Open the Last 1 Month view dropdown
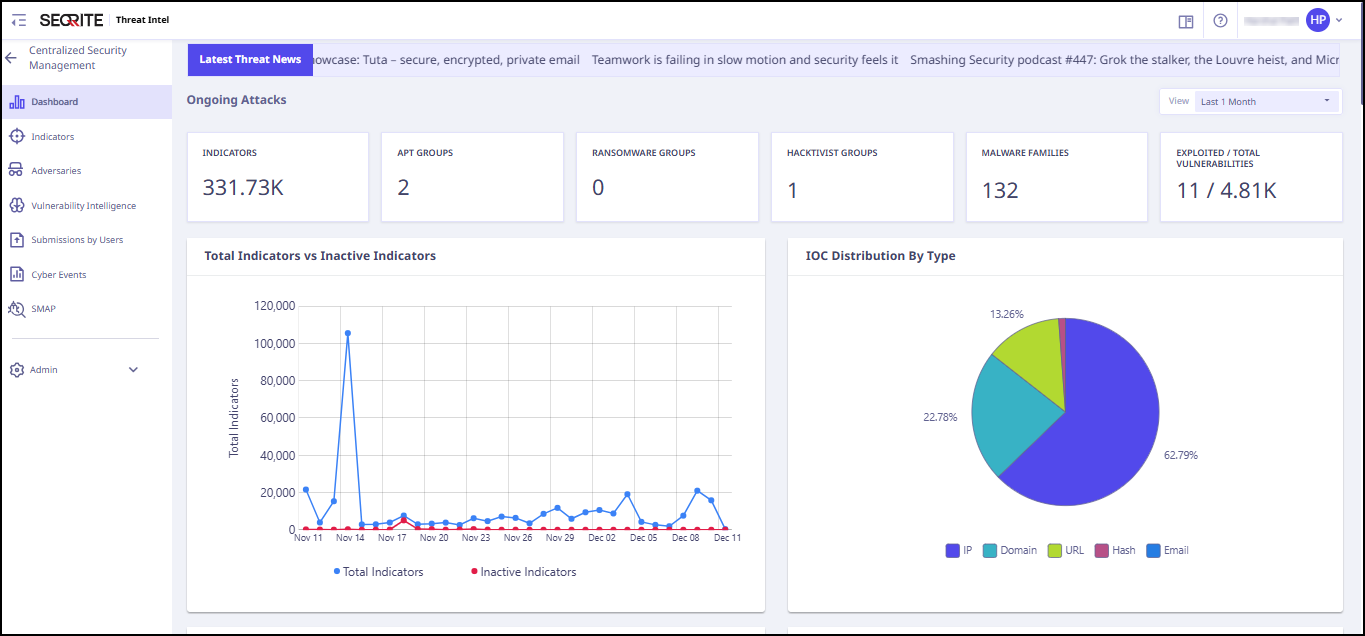The height and width of the screenshot is (636, 1365). (x=1265, y=101)
